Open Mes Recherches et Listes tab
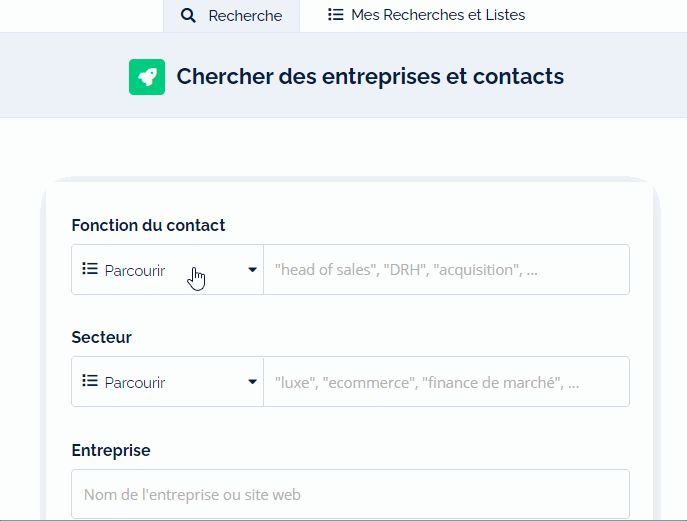 pos(426,15)
